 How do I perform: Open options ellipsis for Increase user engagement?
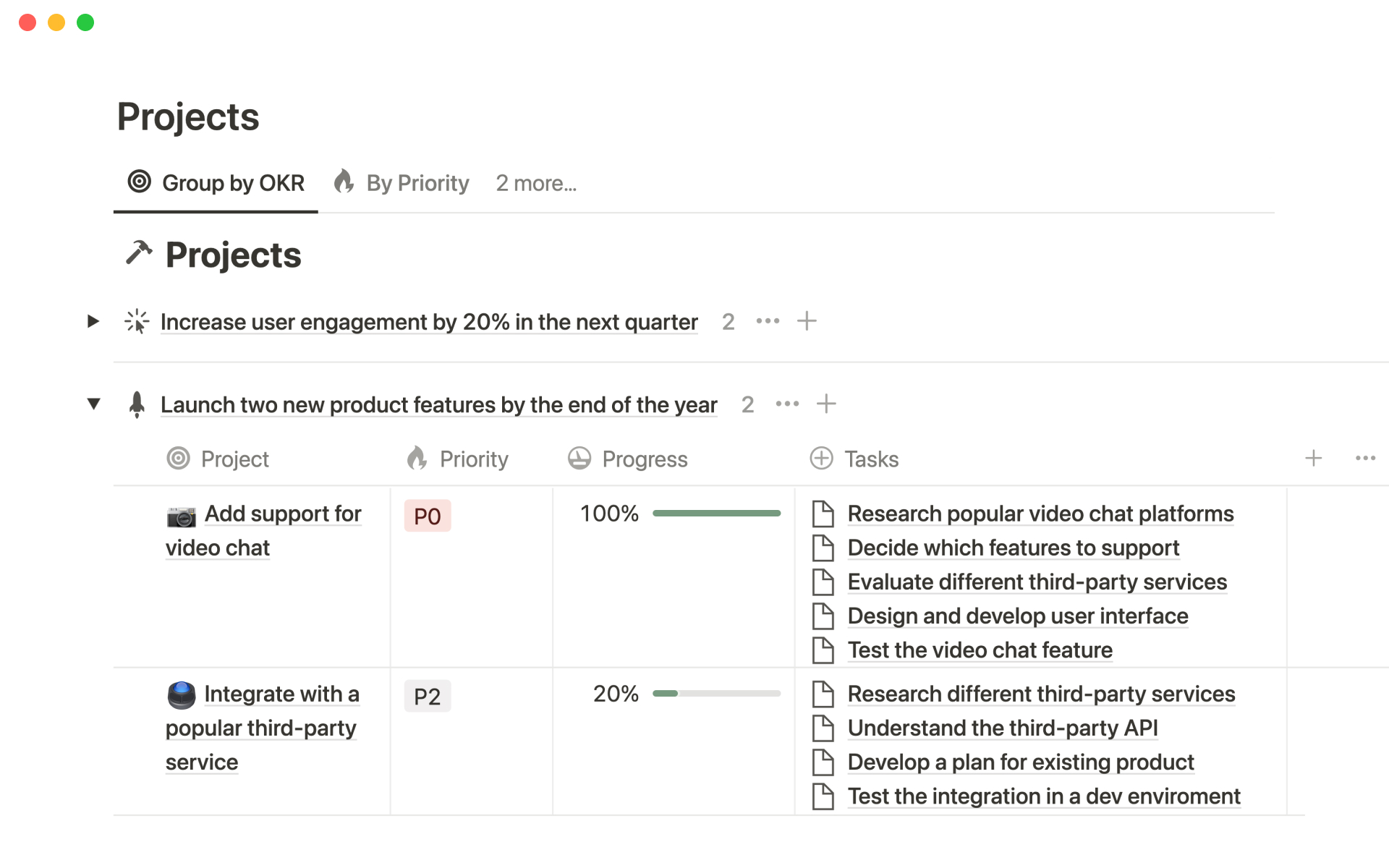(x=768, y=321)
